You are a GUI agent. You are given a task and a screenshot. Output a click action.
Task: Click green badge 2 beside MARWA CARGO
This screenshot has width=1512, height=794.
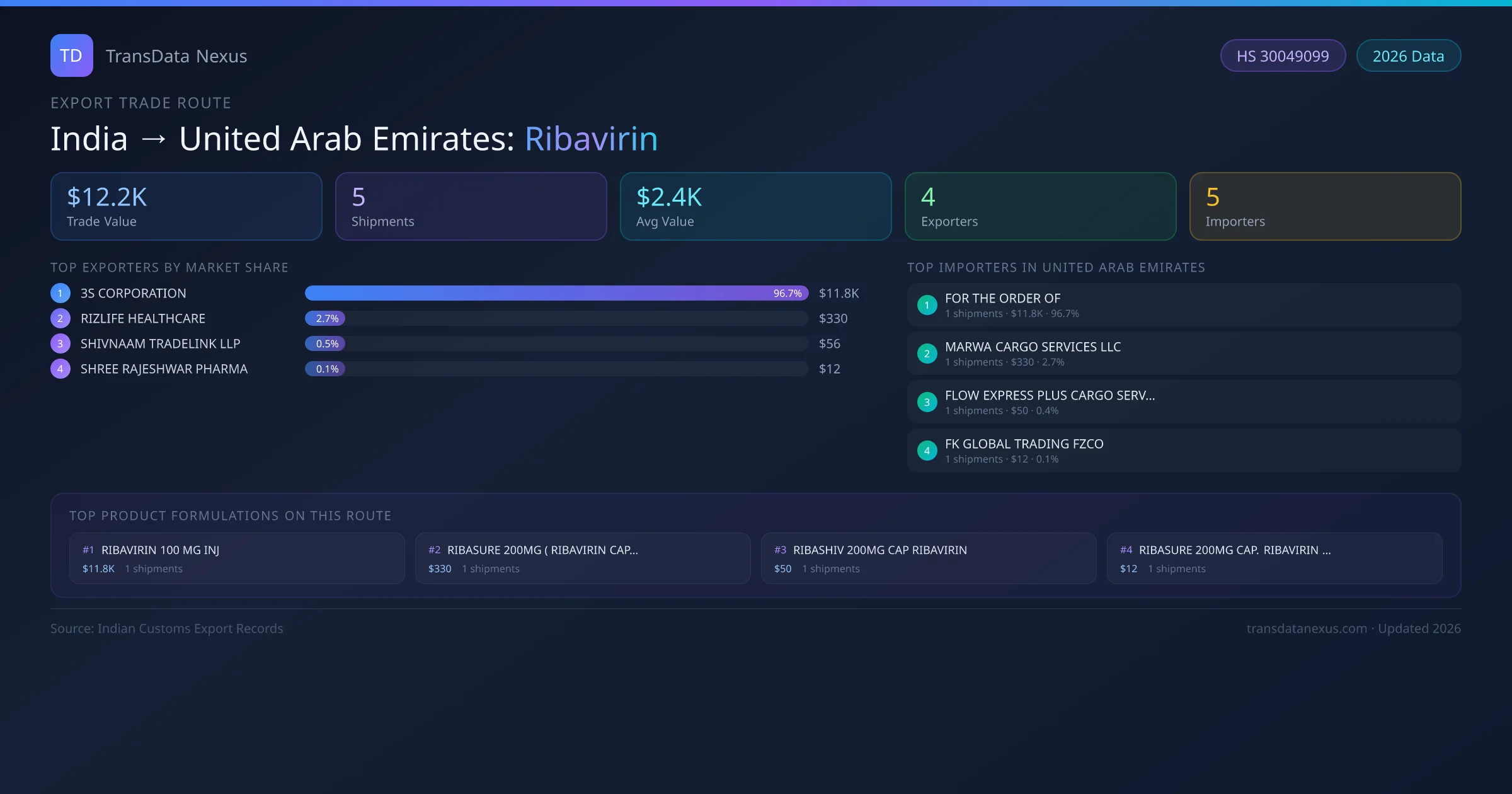point(927,354)
